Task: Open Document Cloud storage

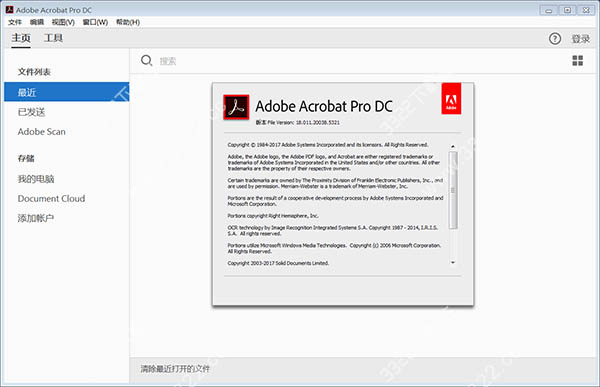Action: click(x=51, y=199)
